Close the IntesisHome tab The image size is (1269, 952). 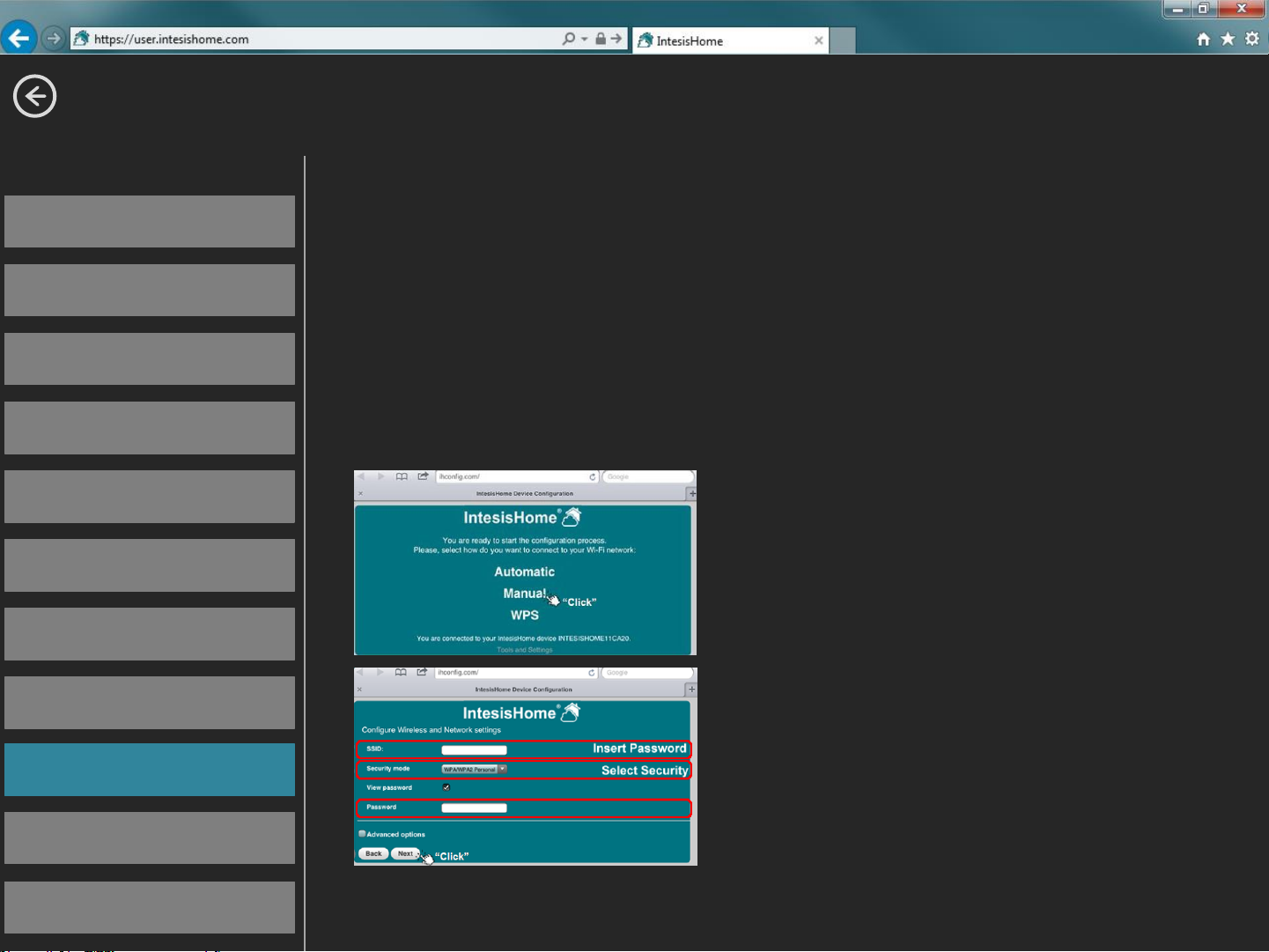[819, 41]
